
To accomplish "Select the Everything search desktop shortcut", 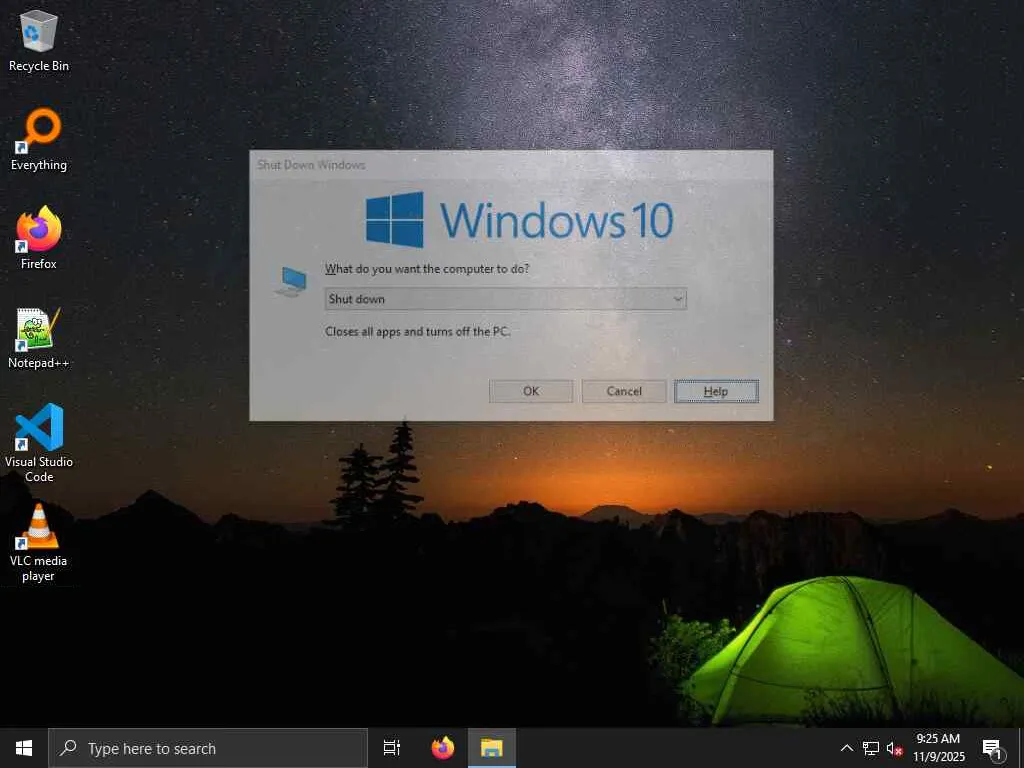I will coord(39,140).
